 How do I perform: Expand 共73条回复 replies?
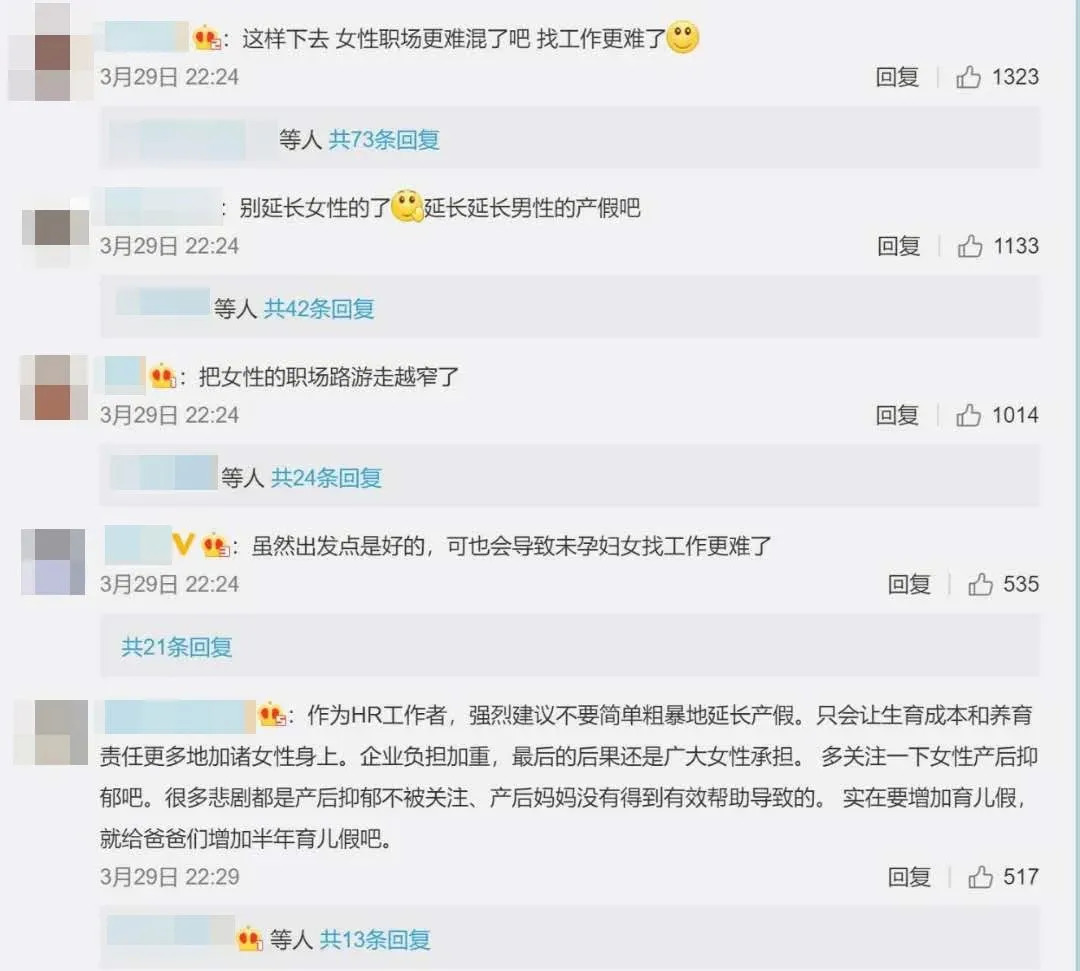point(384,140)
